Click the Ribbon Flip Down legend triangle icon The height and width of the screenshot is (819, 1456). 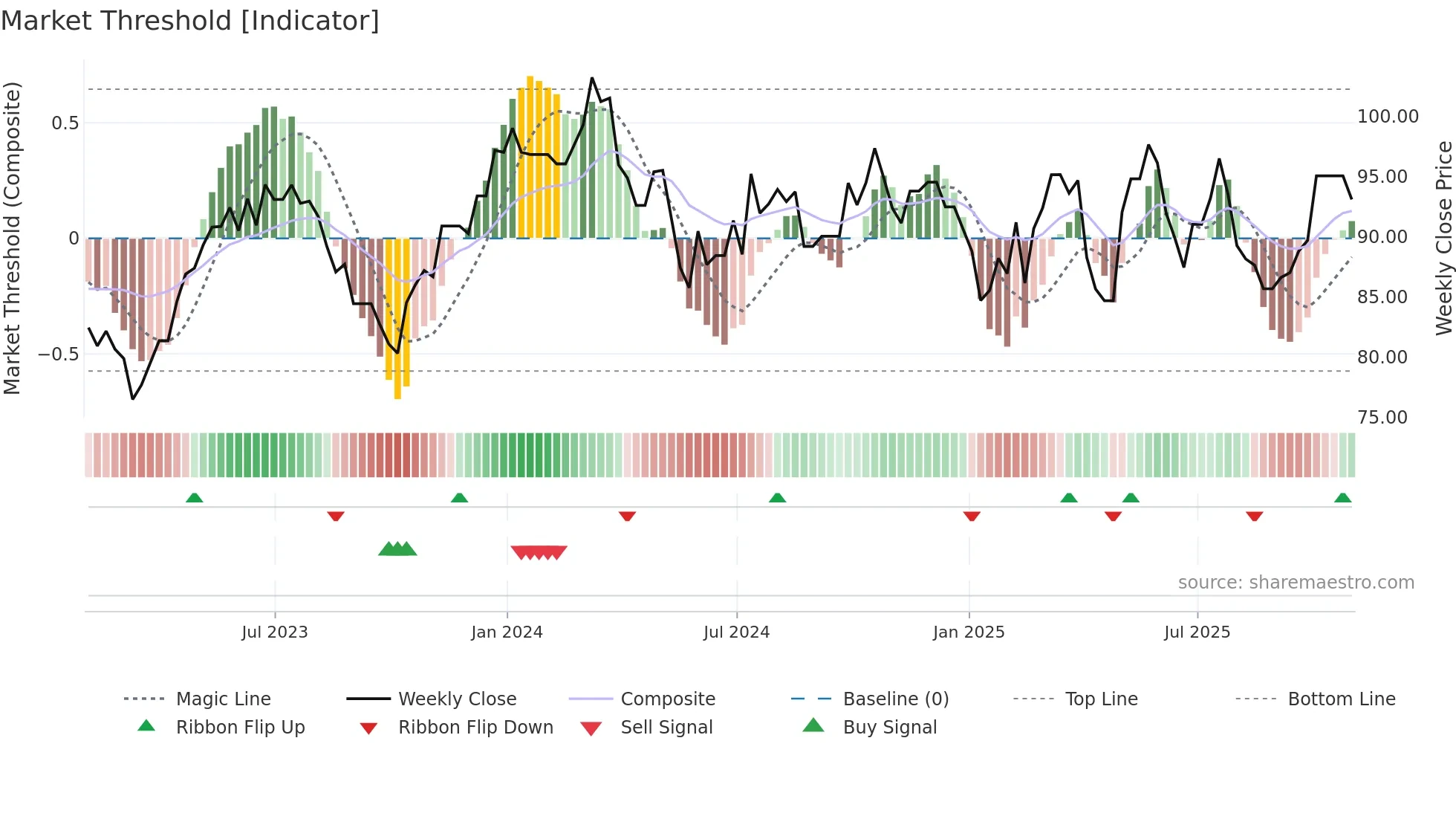click(368, 728)
